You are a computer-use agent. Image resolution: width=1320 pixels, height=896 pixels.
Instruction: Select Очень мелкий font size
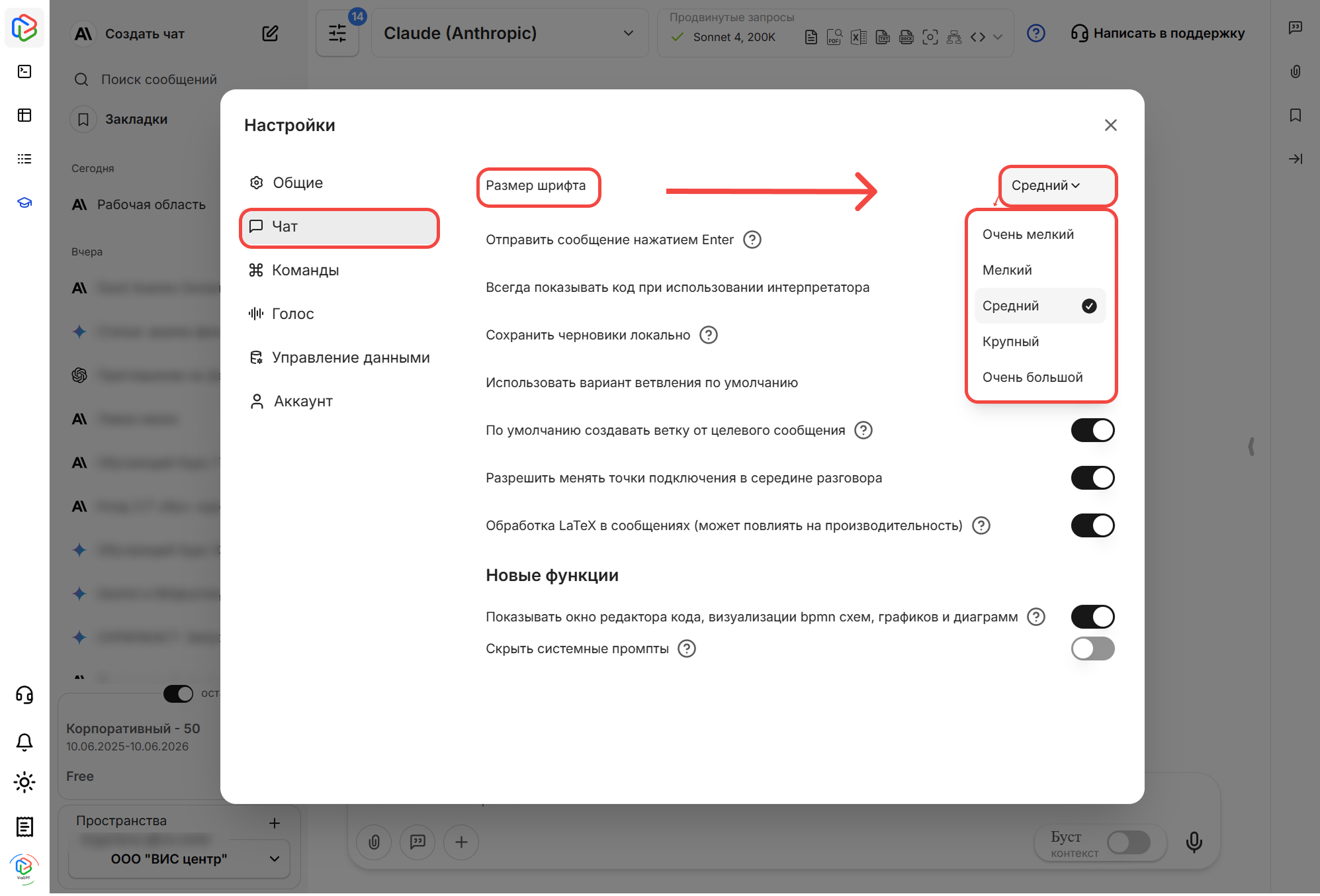(1040, 234)
